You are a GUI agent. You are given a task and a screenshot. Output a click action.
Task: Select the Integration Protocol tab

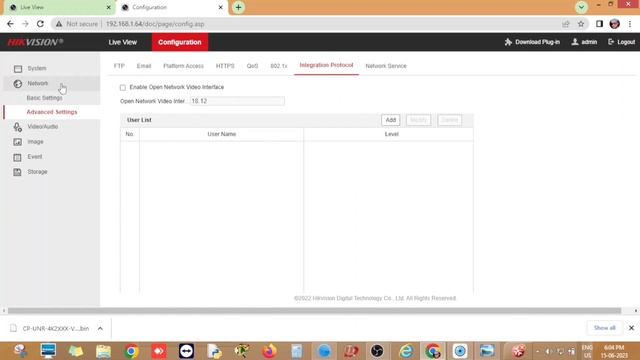(x=326, y=65)
